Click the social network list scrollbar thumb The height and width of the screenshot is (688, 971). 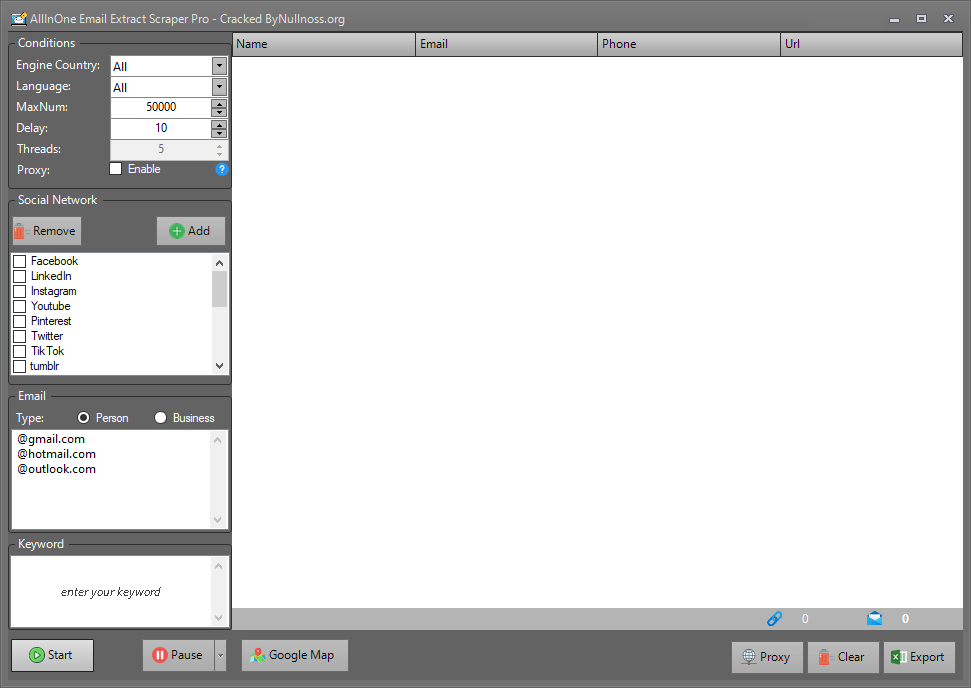(x=219, y=289)
